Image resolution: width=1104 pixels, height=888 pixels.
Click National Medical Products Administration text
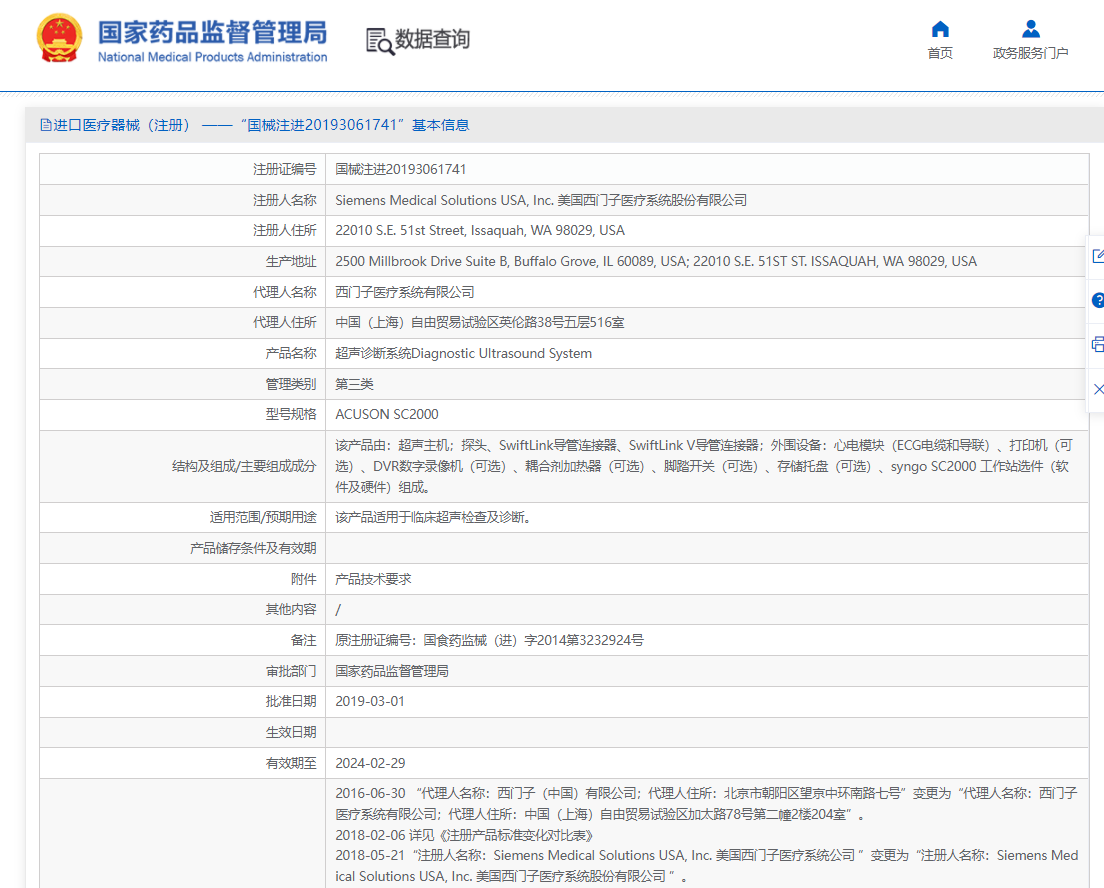tap(212, 57)
